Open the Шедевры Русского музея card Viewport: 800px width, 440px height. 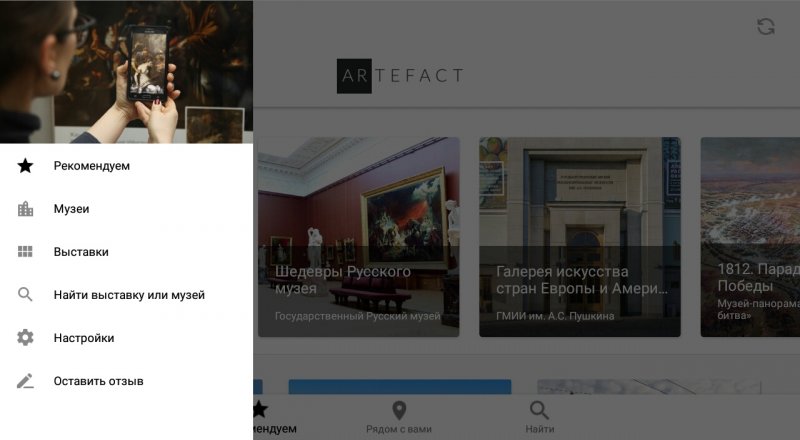[358, 237]
